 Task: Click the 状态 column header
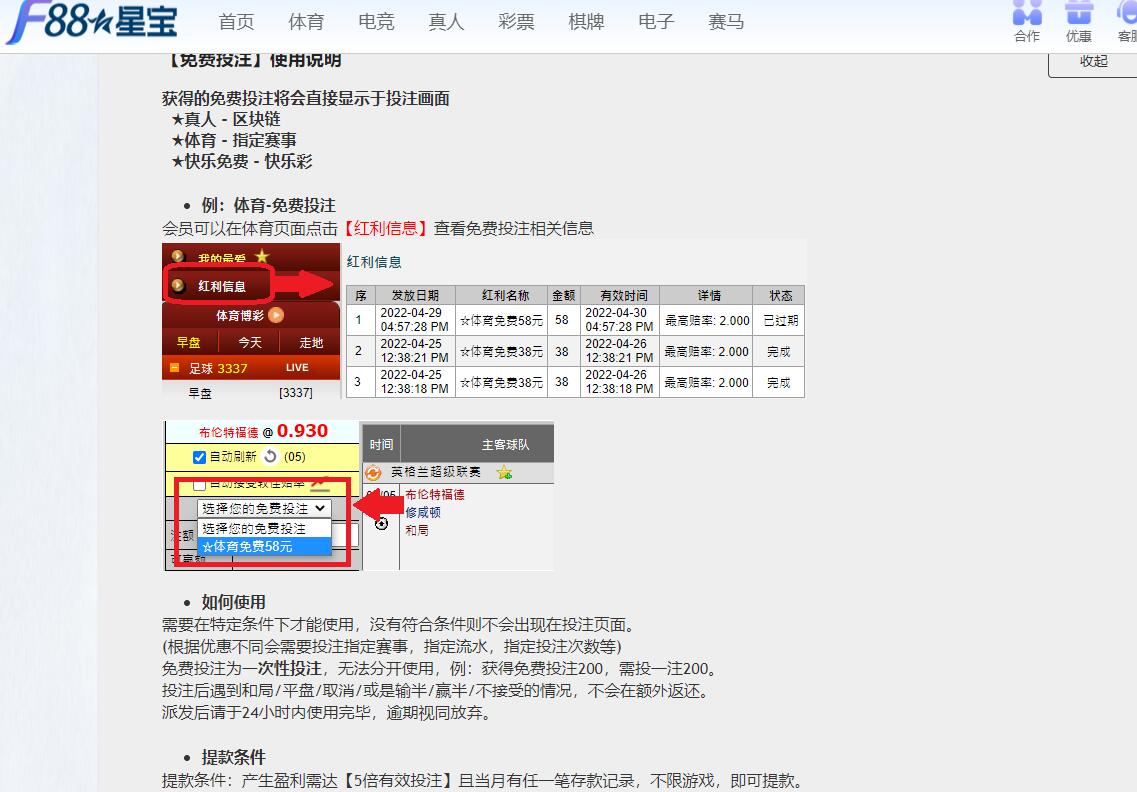point(781,295)
